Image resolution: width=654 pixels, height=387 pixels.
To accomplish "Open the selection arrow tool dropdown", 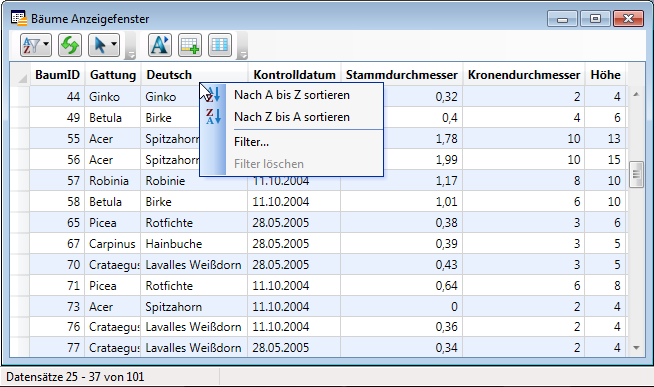I will (114, 44).
